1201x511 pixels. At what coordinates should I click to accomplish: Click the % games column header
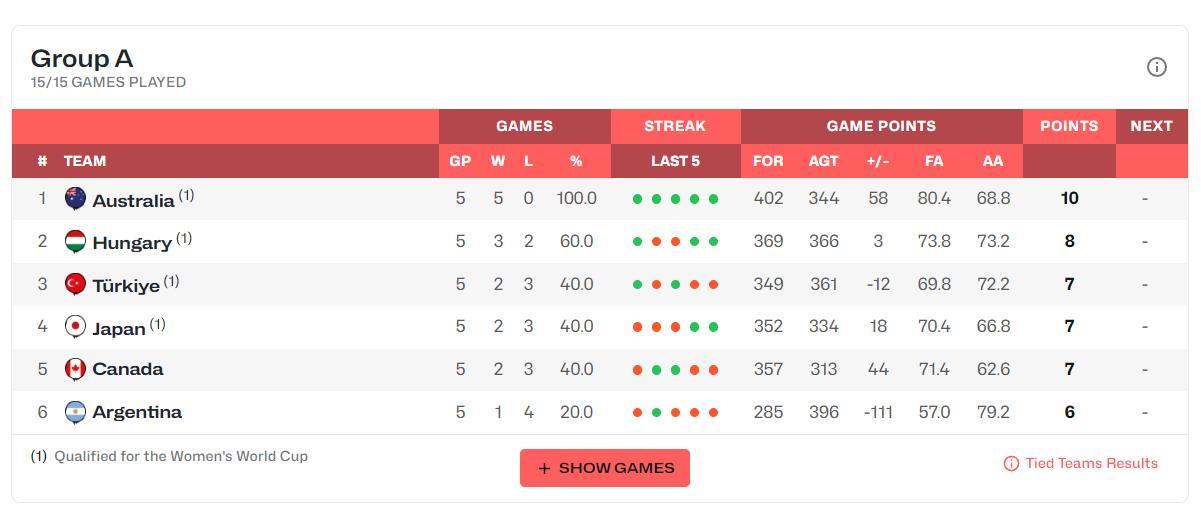tap(576, 161)
